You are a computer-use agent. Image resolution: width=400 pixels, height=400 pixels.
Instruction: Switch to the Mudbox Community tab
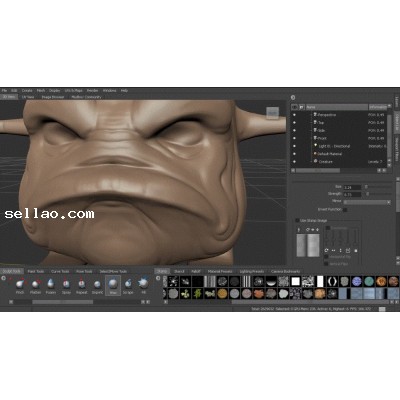point(86,97)
